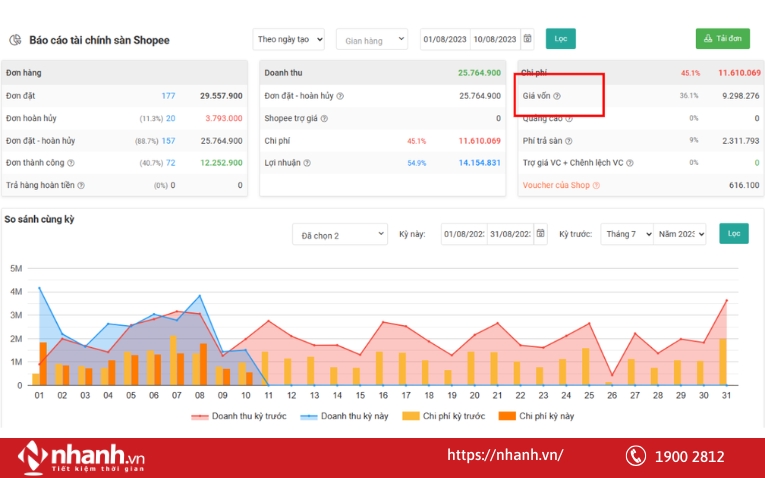The width and height of the screenshot is (765, 478).
Task: Click the 1900 2812 phone number
Action: point(689,457)
